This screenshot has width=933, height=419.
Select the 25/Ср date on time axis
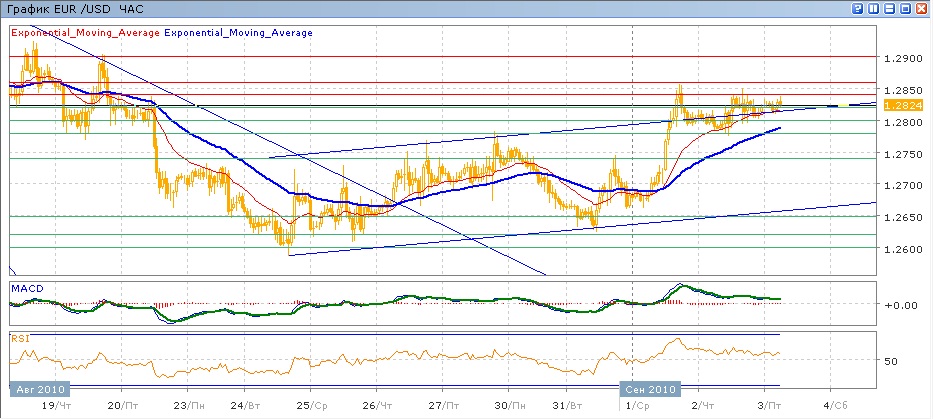[313, 408]
